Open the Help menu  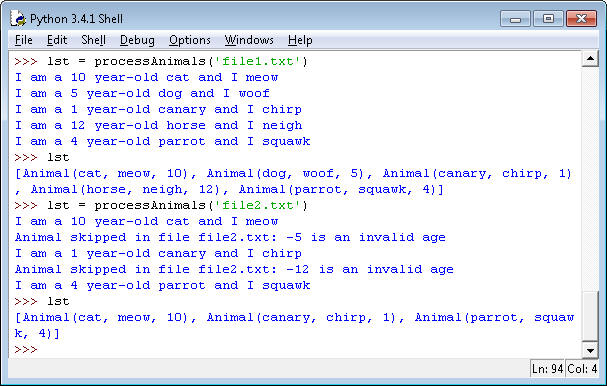coord(300,40)
